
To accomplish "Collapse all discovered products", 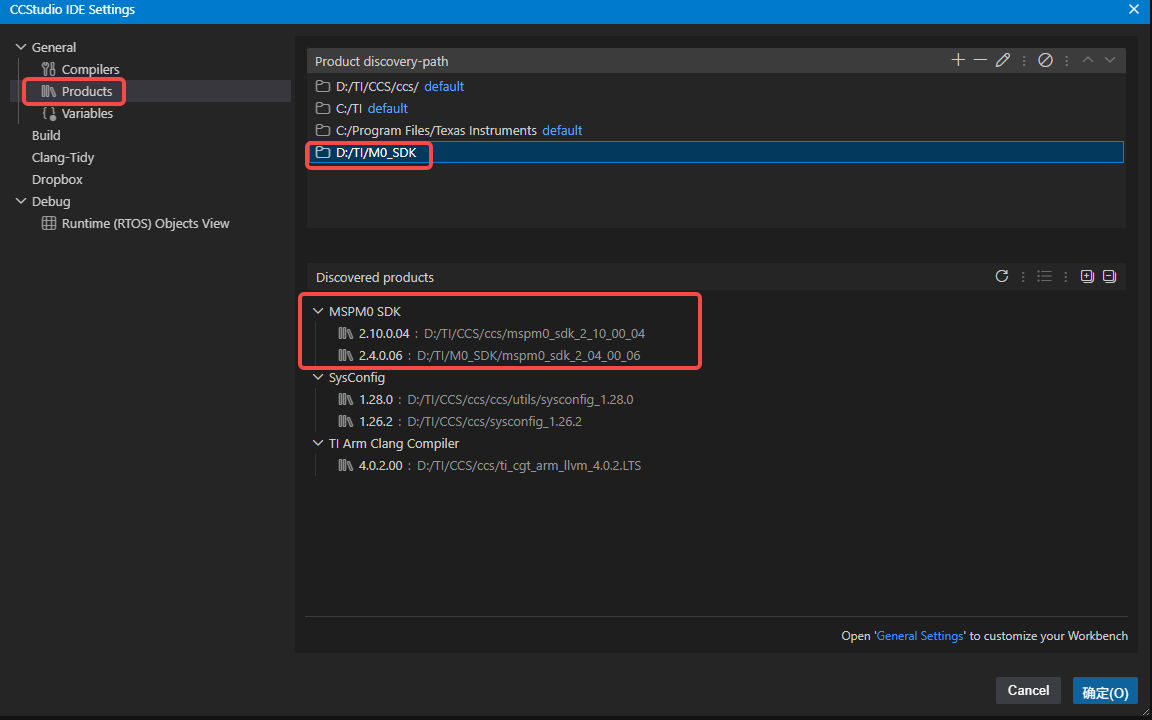I will point(1109,276).
